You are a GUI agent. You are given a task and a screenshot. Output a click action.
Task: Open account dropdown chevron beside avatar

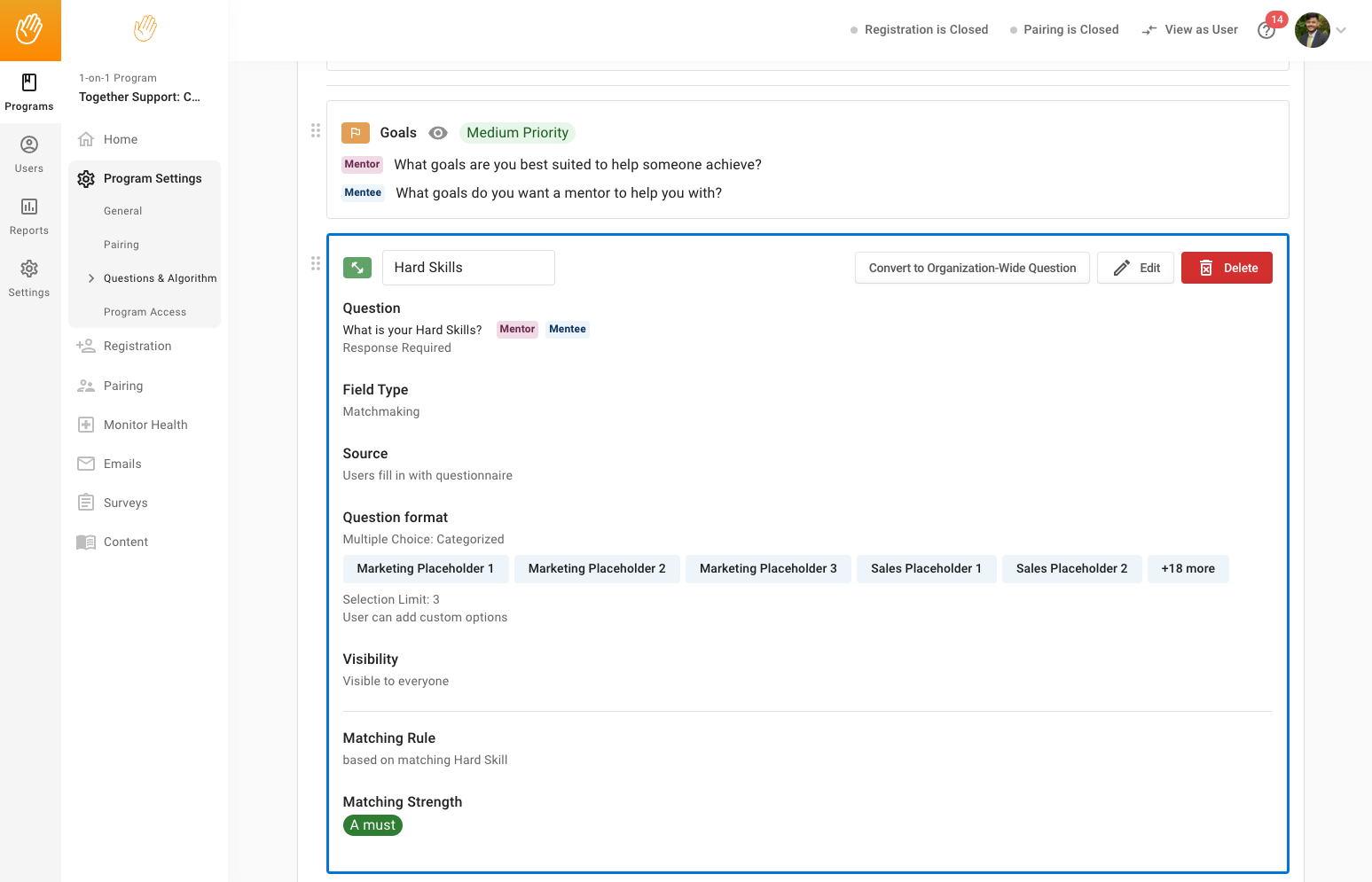(1341, 30)
